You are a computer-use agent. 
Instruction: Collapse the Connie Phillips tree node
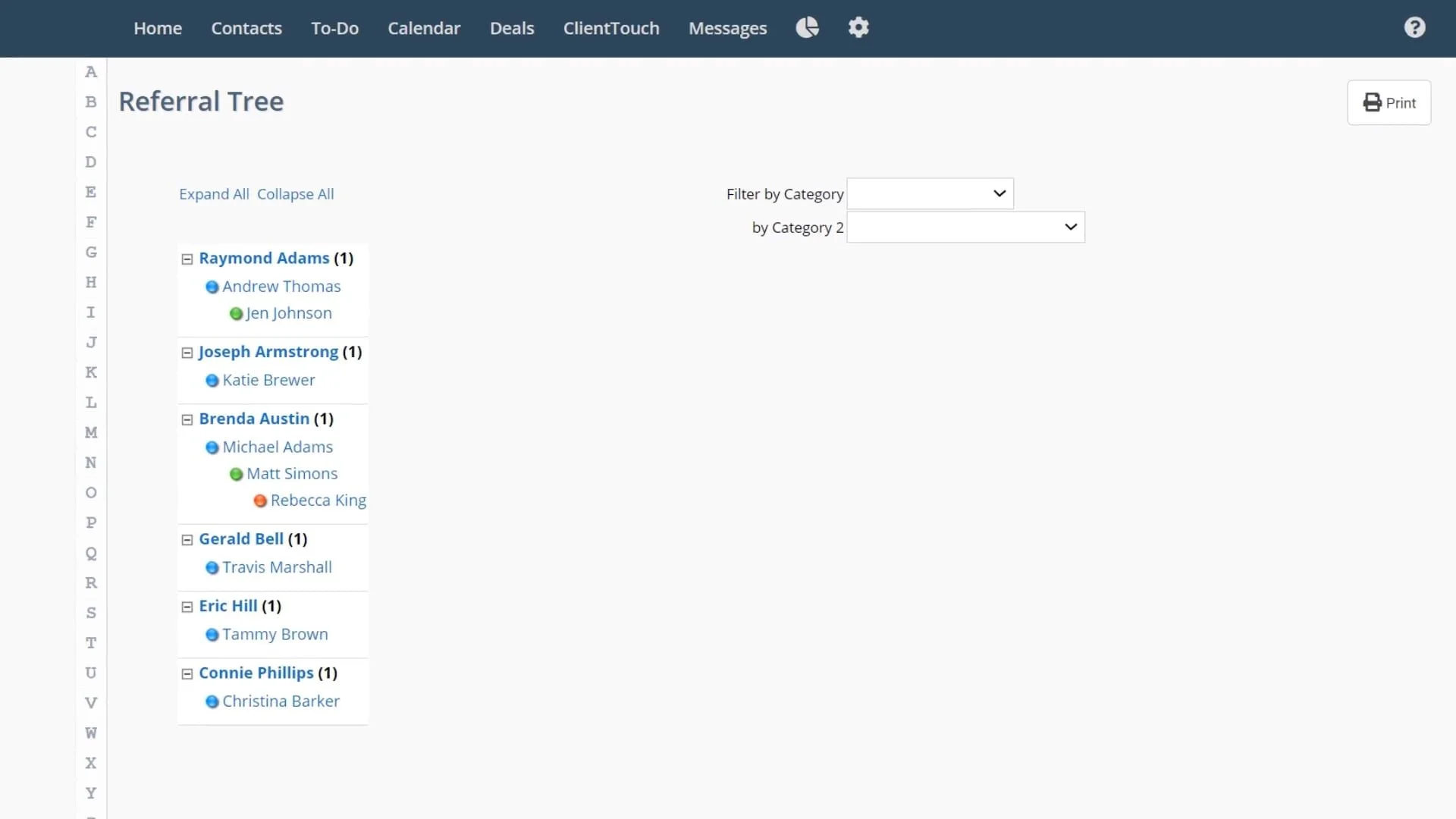click(x=187, y=674)
